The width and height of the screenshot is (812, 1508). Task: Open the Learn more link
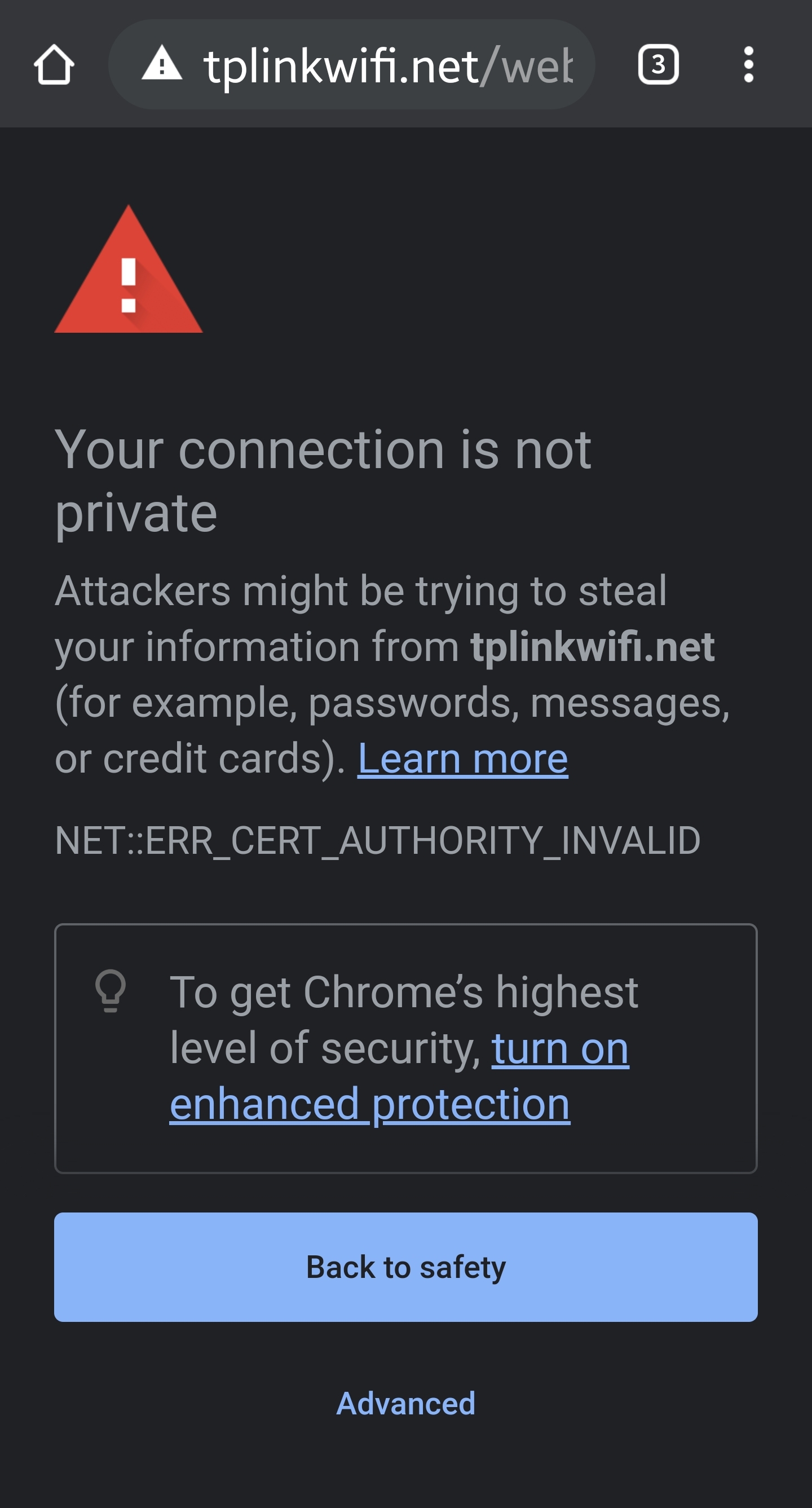[x=462, y=759]
